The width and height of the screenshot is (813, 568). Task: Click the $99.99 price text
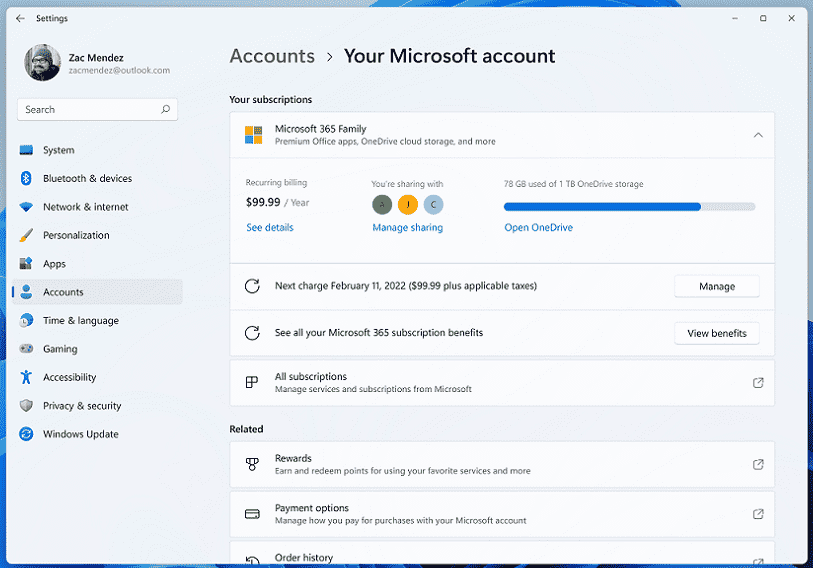point(263,202)
